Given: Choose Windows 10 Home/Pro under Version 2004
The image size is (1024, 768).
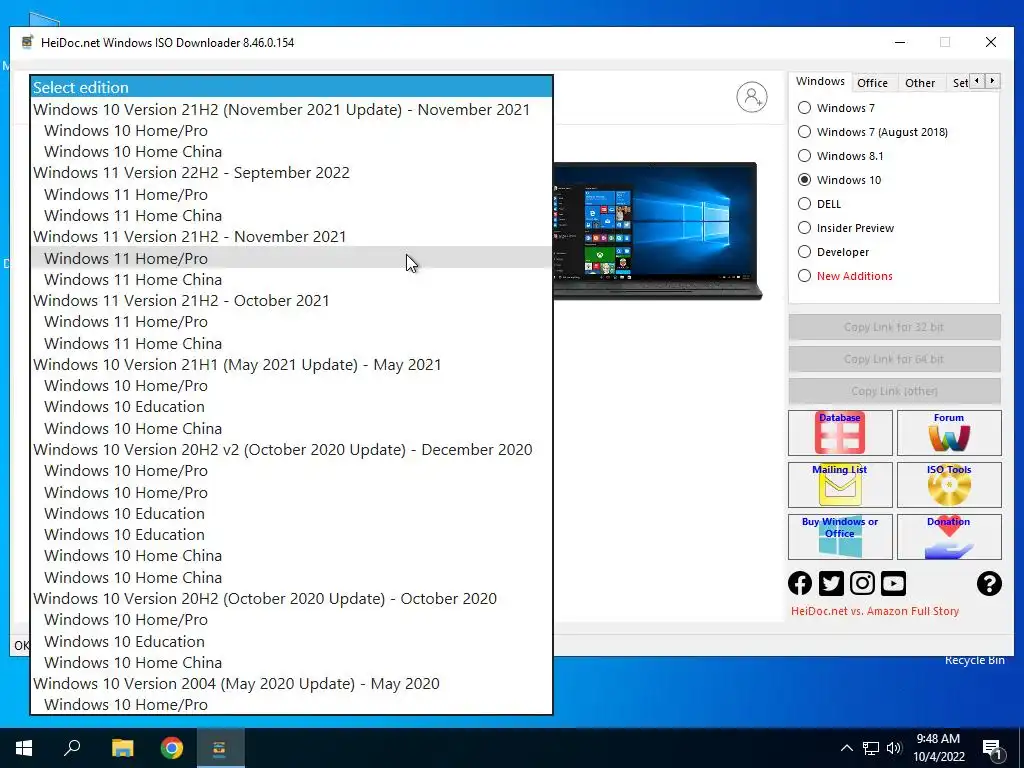Looking at the screenshot, I should pyautogui.click(x=291, y=705).
